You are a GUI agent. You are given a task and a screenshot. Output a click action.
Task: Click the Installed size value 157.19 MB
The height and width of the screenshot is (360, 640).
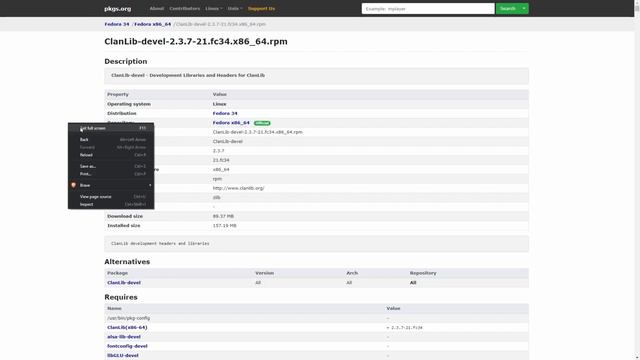coord(224,226)
